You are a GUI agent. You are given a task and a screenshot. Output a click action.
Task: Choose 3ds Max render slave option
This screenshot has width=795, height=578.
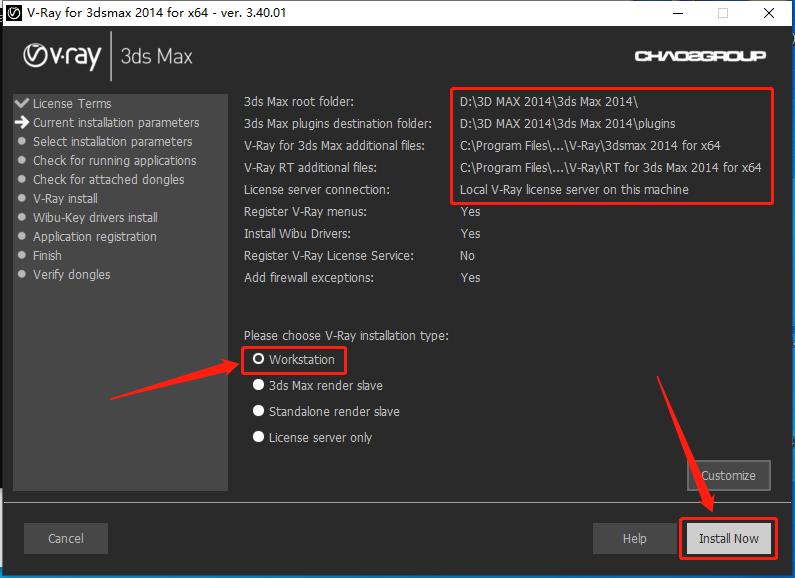(x=259, y=385)
